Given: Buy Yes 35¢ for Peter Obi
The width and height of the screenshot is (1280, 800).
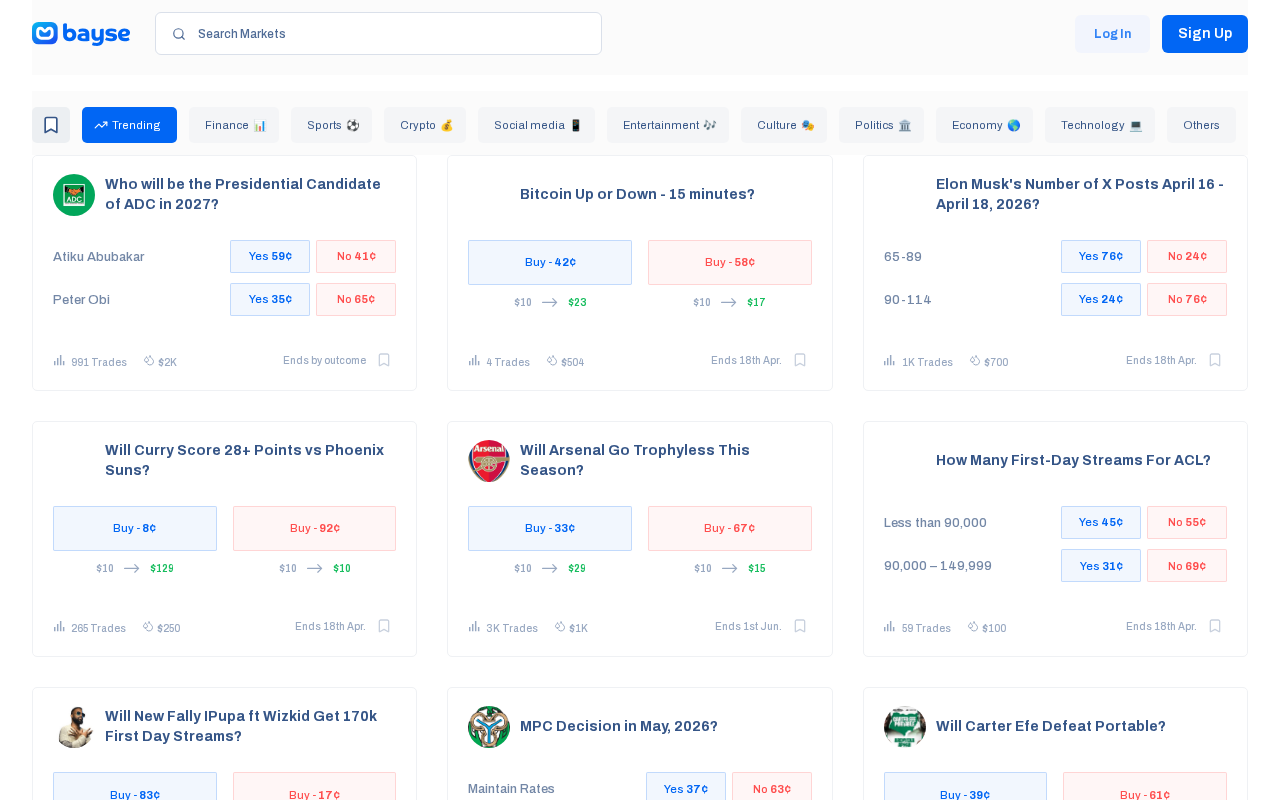Looking at the screenshot, I should tap(270, 300).
